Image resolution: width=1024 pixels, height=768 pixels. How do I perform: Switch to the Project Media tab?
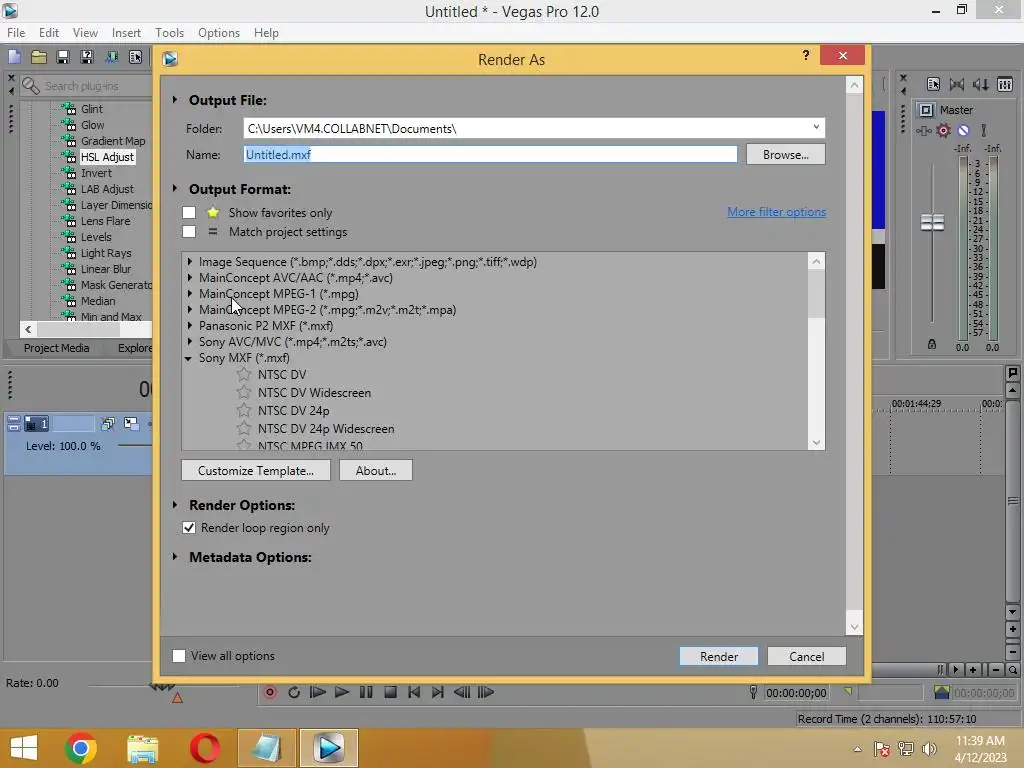tap(56, 348)
